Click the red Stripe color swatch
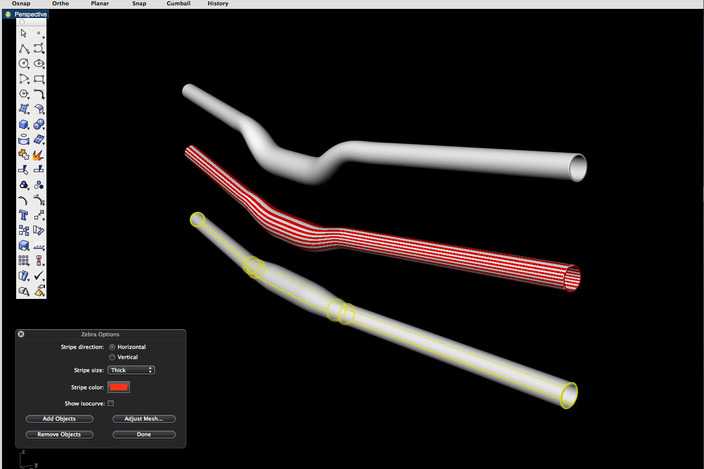Image resolution: width=704 pixels, height=469 pixels. point(119,387)
